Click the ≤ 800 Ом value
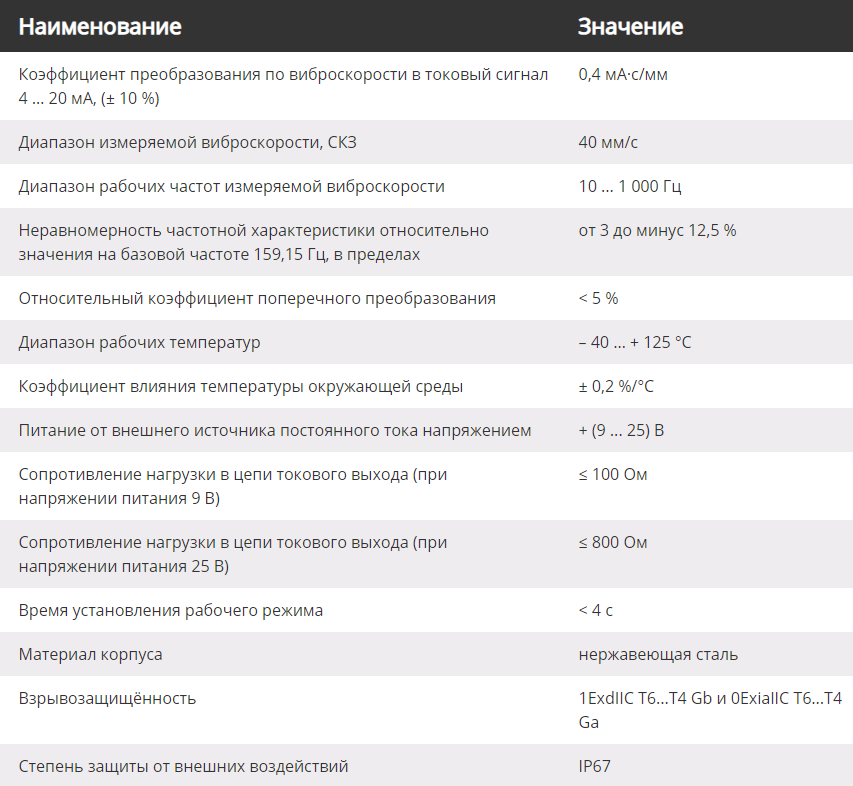853x786 pixels. click(613, 543)
